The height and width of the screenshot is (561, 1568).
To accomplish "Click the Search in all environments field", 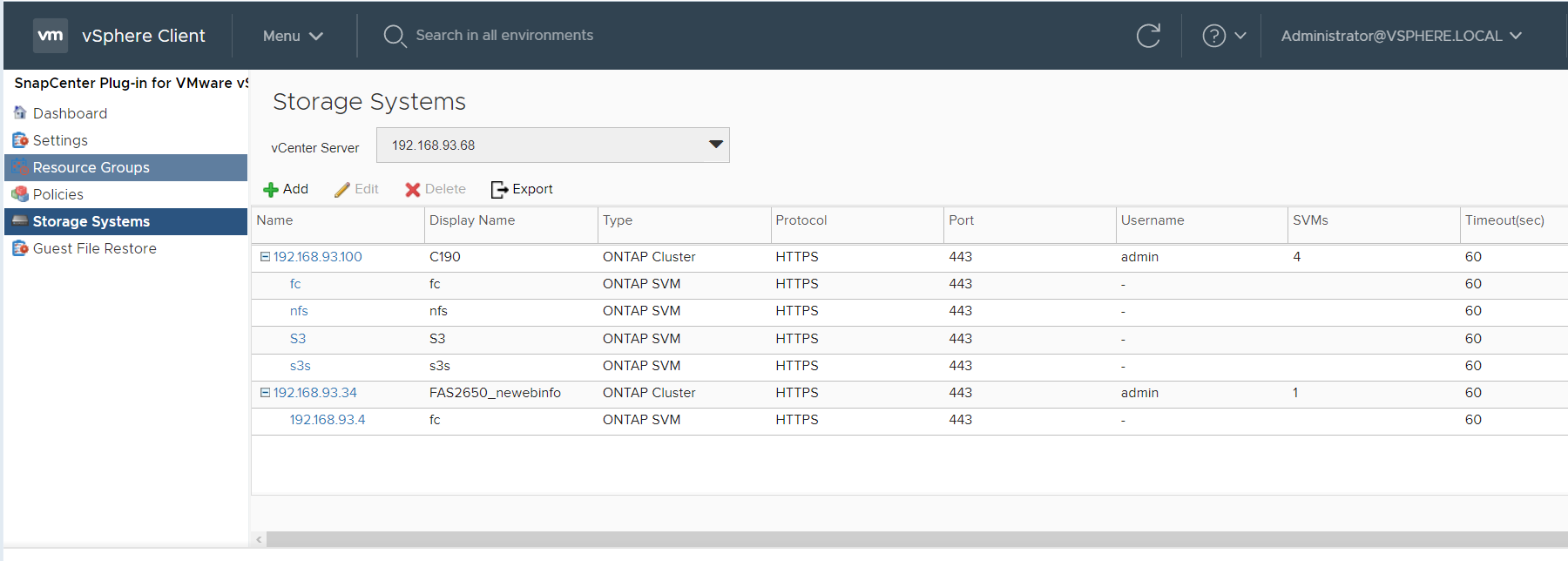I will [x=504, y=36].
